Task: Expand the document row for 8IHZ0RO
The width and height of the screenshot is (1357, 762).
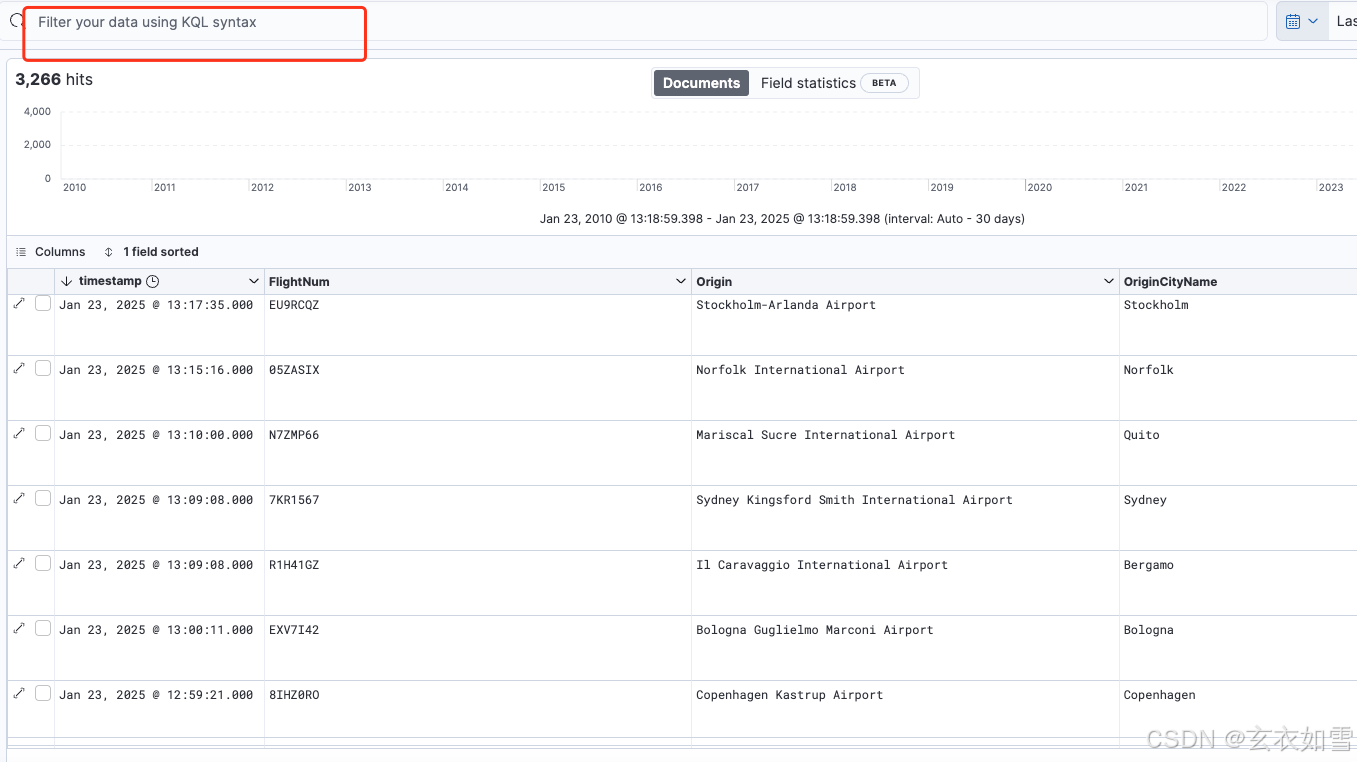Action: [x=18, y=693]
